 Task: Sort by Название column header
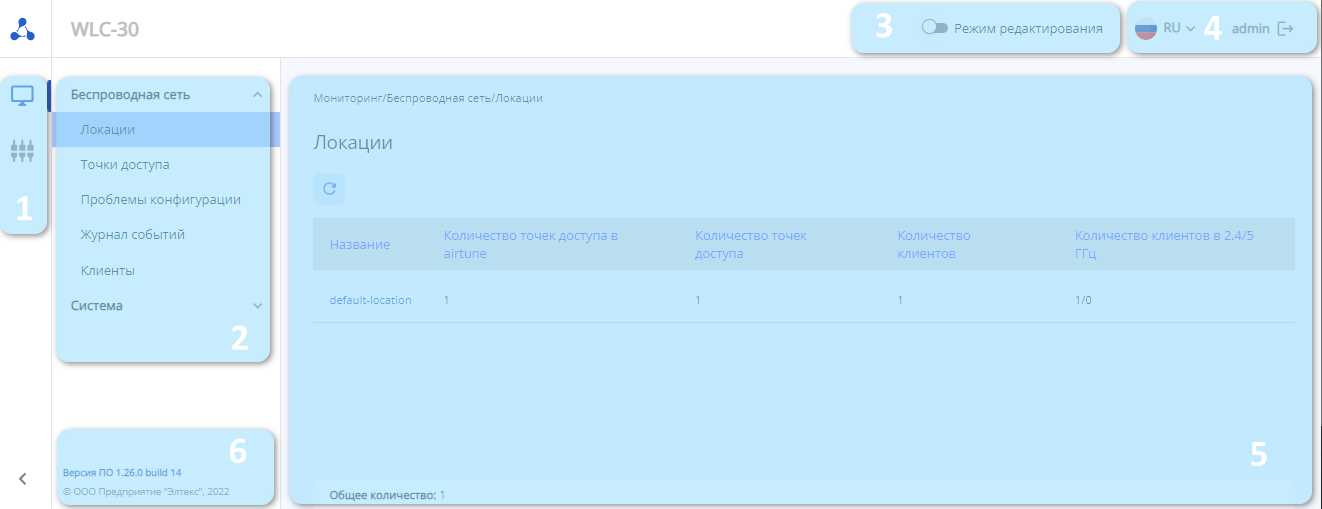360,245
